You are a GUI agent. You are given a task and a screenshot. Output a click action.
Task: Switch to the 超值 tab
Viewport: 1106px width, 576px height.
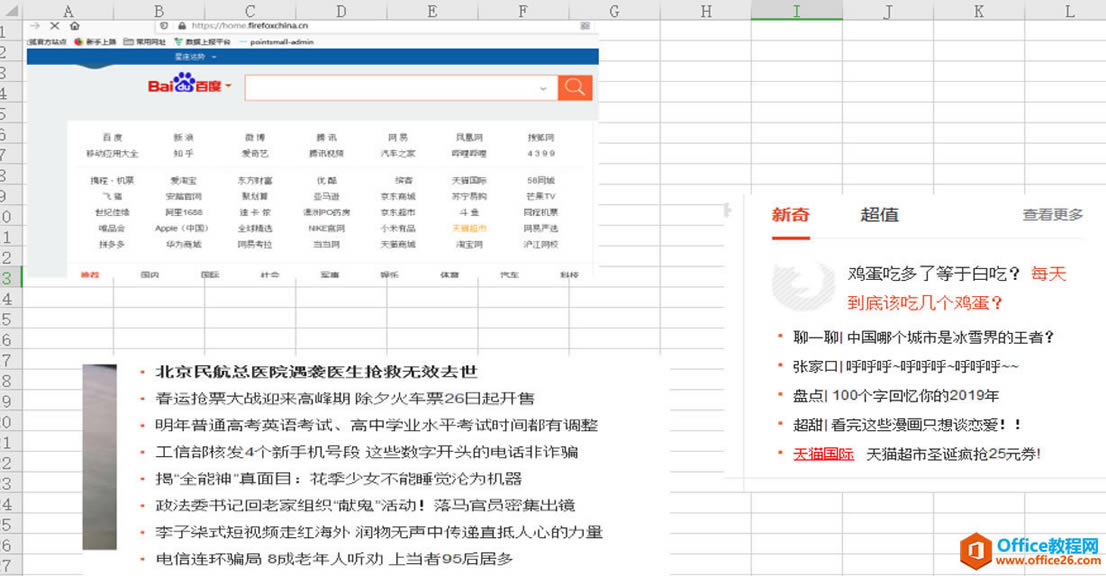pyautogui.click(x=880, y=215)
